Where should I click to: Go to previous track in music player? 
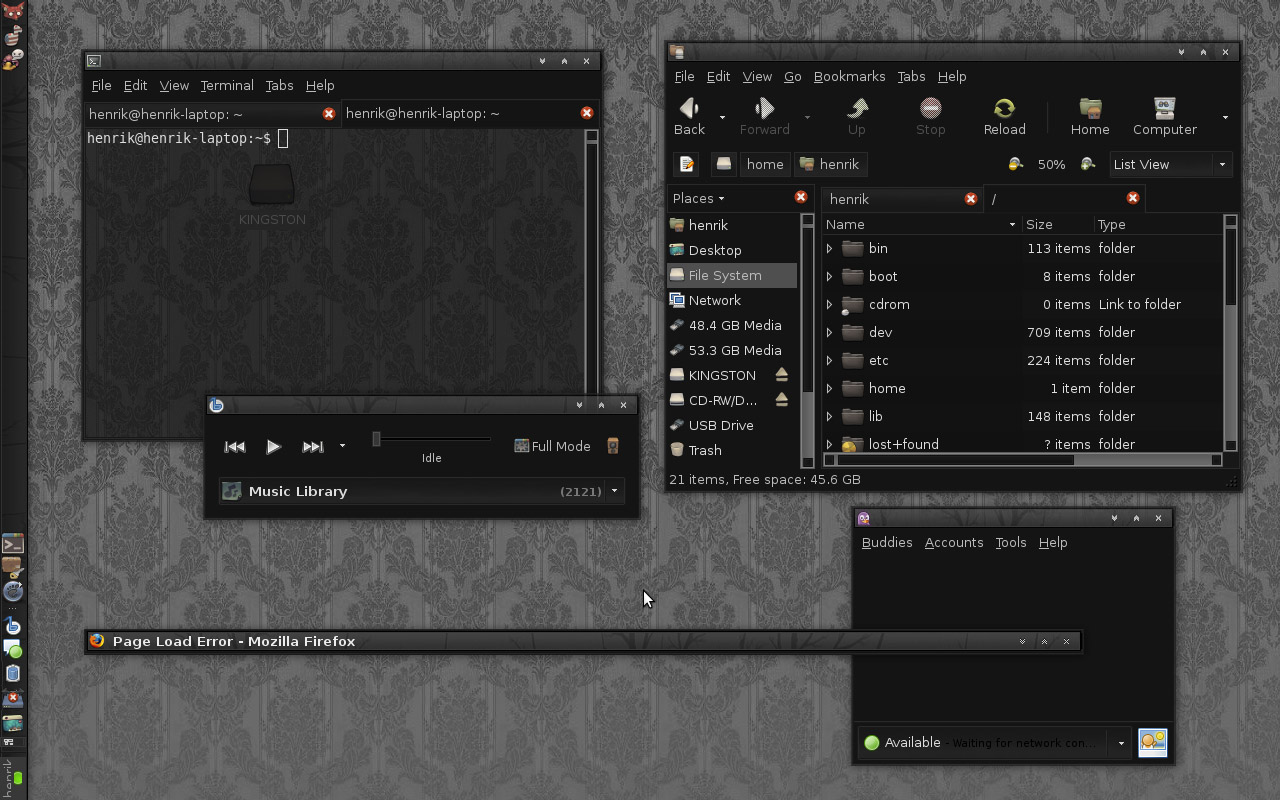coord(235,447)
